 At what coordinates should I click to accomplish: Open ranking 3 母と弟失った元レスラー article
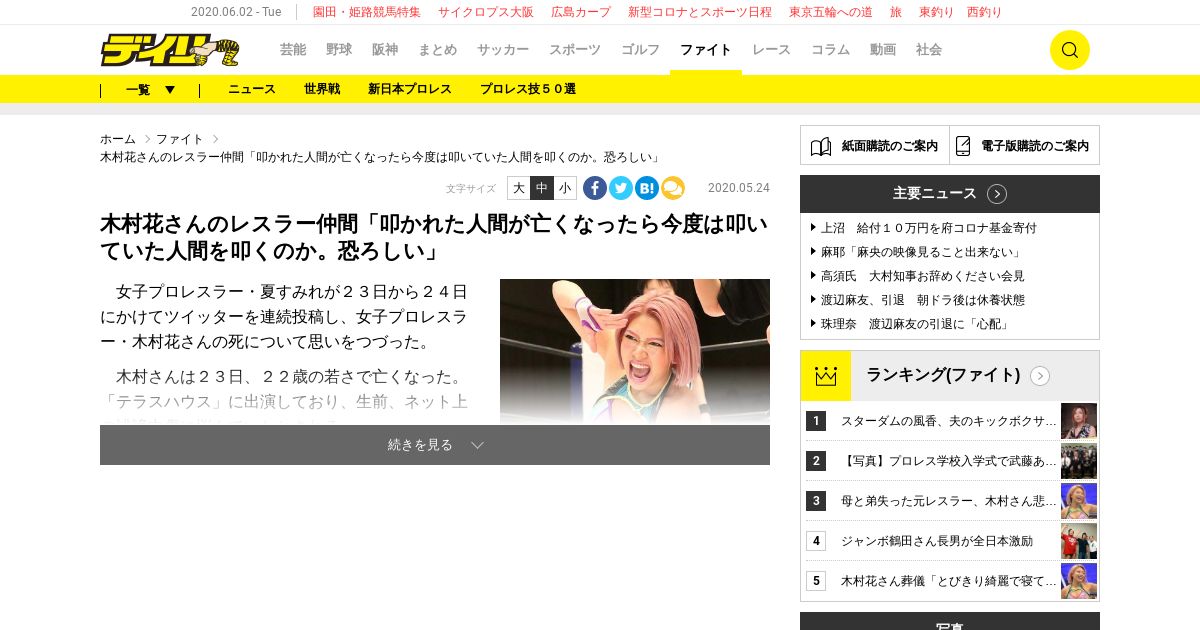pyautogui.click(x=948, y=501)
